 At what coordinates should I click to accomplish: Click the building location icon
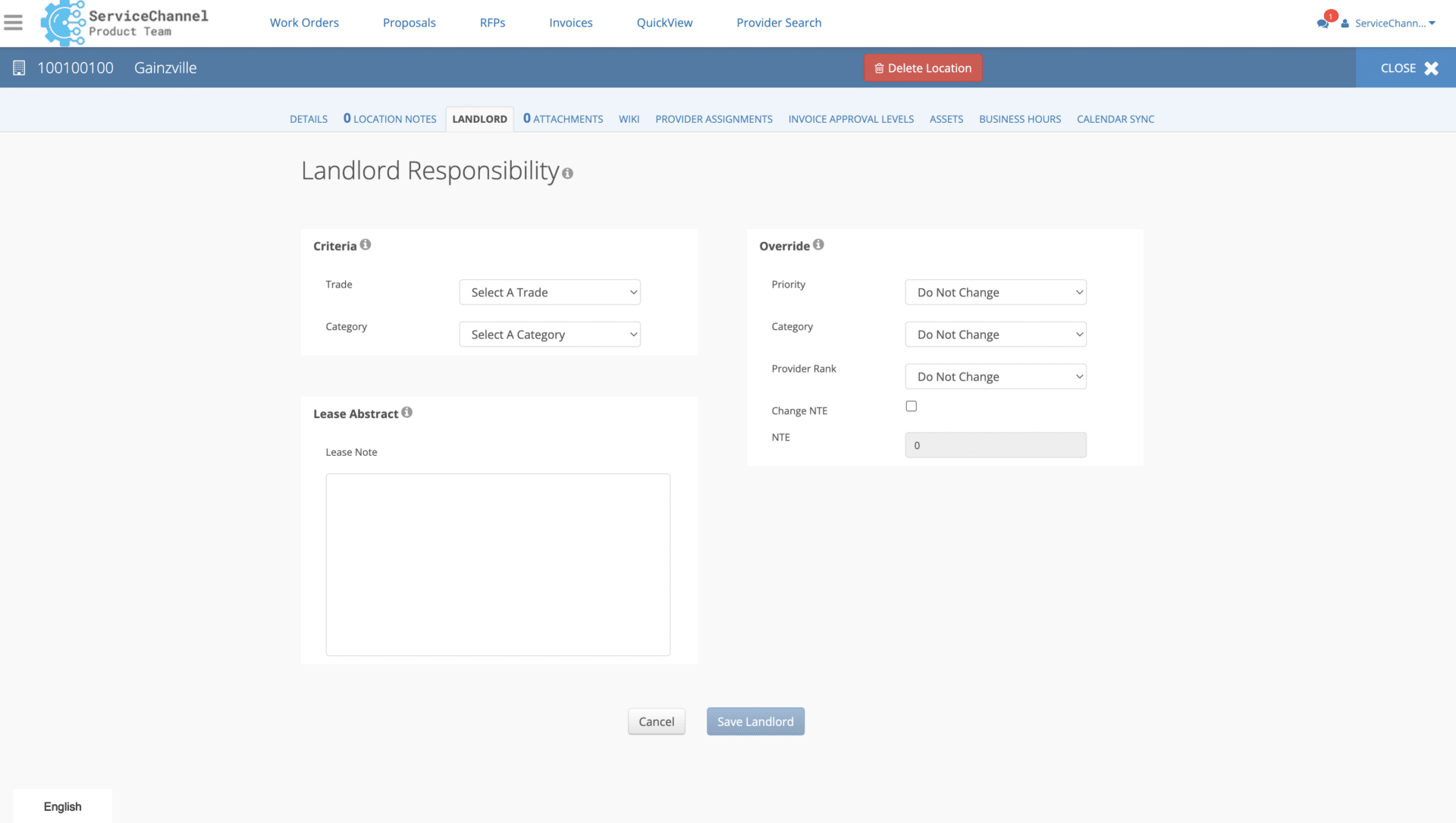coord(19,68)
